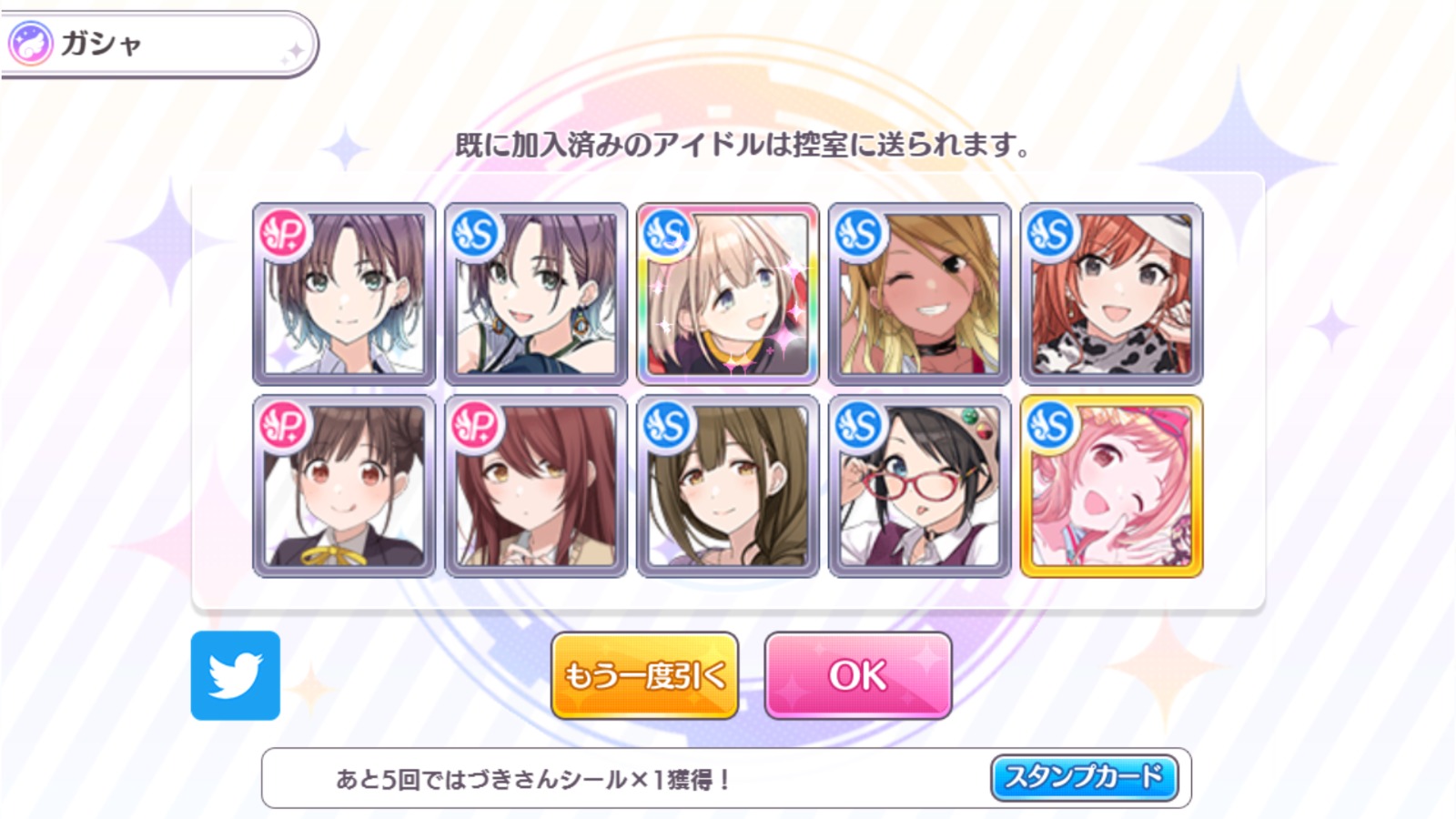This screenshot has width=1456, height=819.
Task: Click the ガシャ header icon
Action: coord(31,44)
